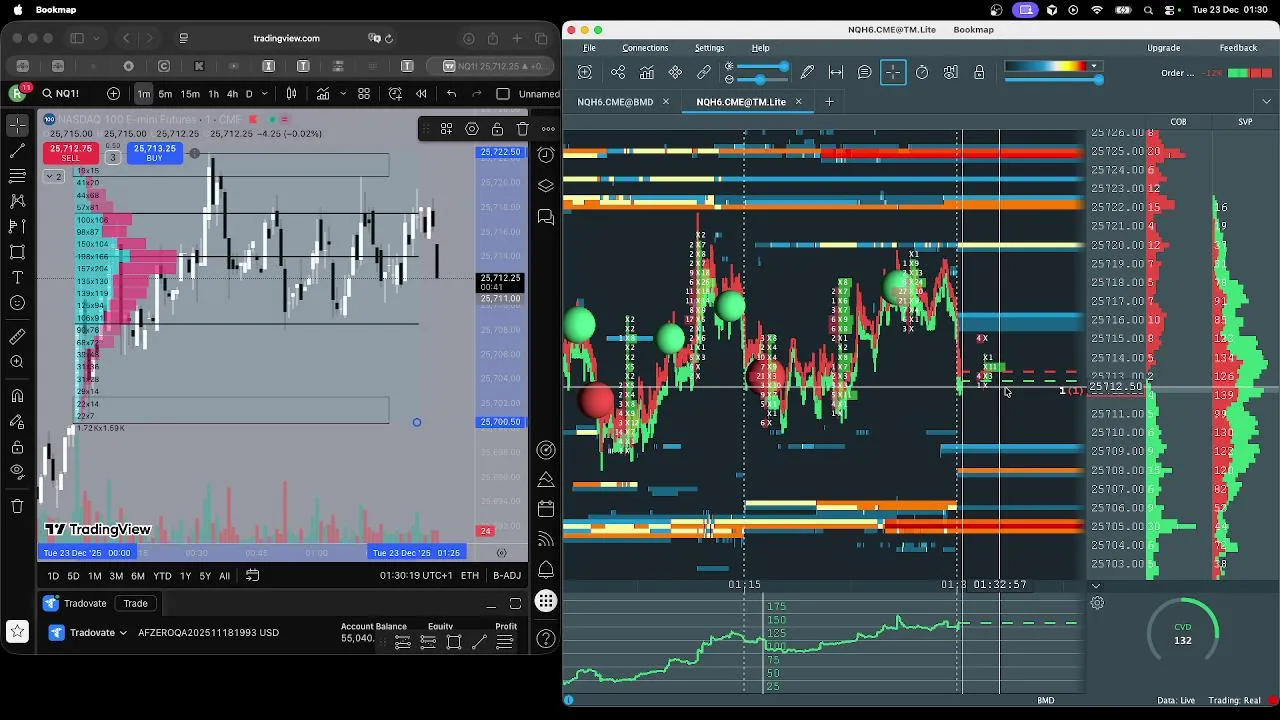
Task: Toggle the Bookmap padlock icon
Action: (x=979, y=72)
